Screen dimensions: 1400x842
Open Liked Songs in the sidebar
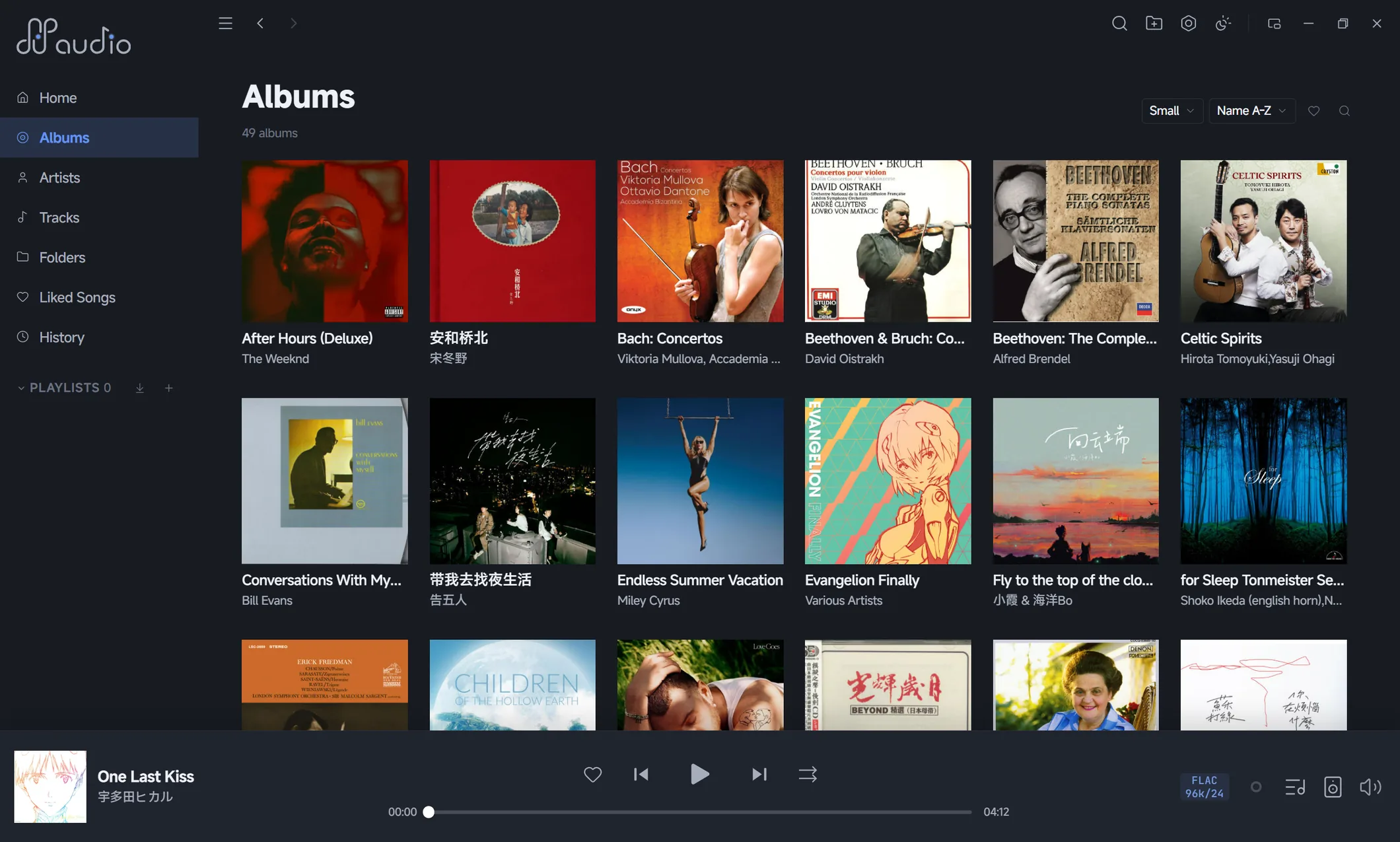pyautogui.click(x=99, y=297)
